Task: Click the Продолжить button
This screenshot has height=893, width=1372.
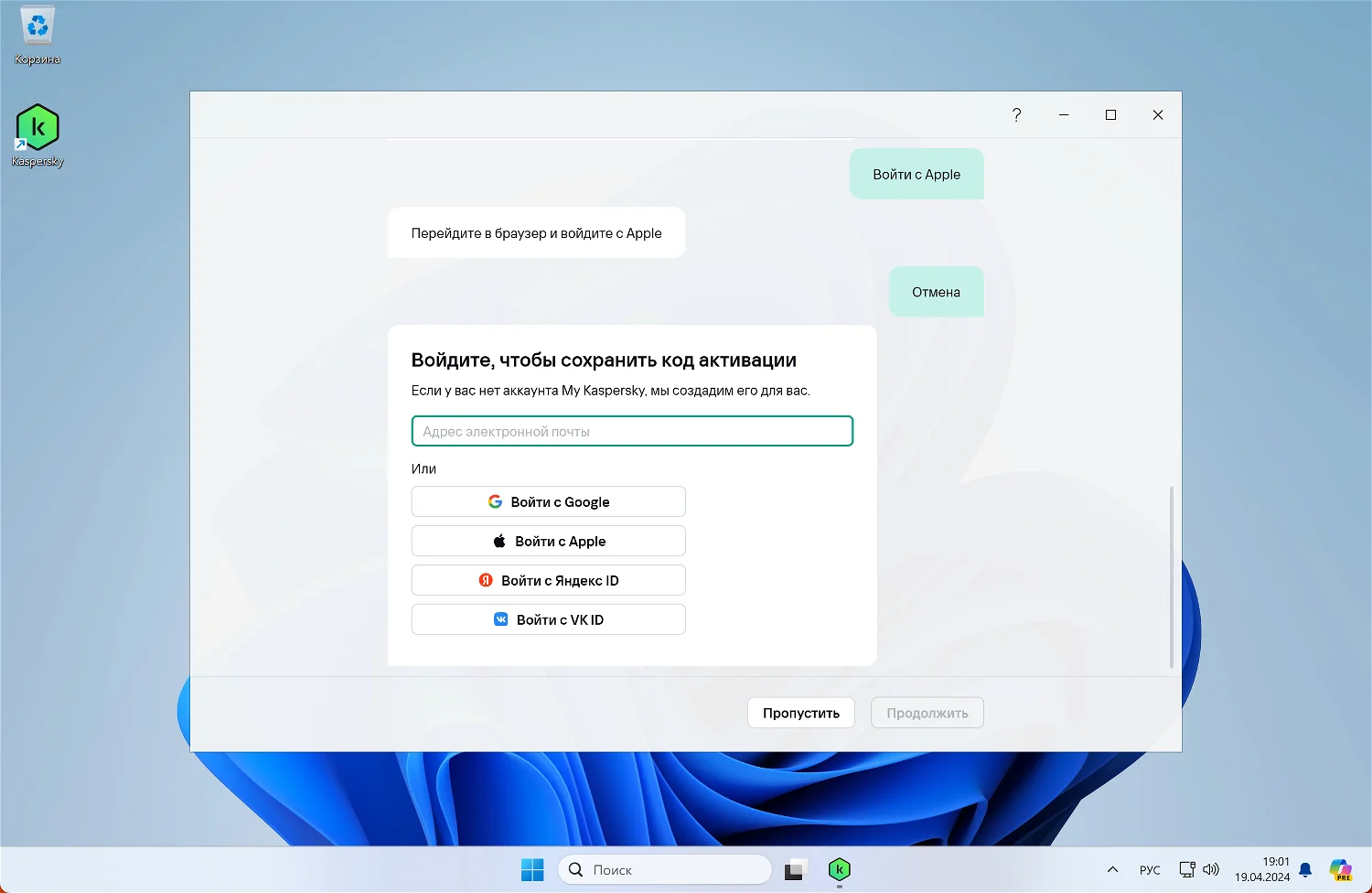Action: (x=927, y=713)
